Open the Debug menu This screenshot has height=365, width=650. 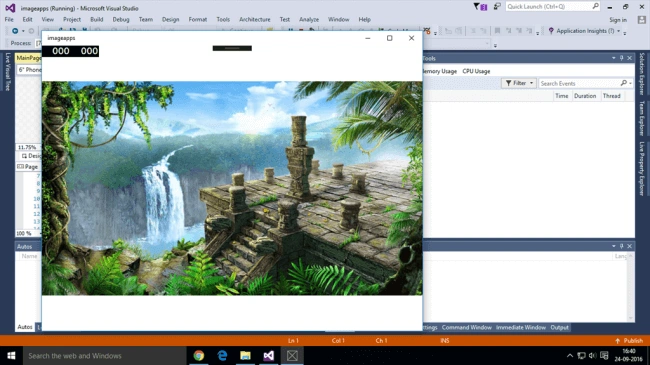121,19
